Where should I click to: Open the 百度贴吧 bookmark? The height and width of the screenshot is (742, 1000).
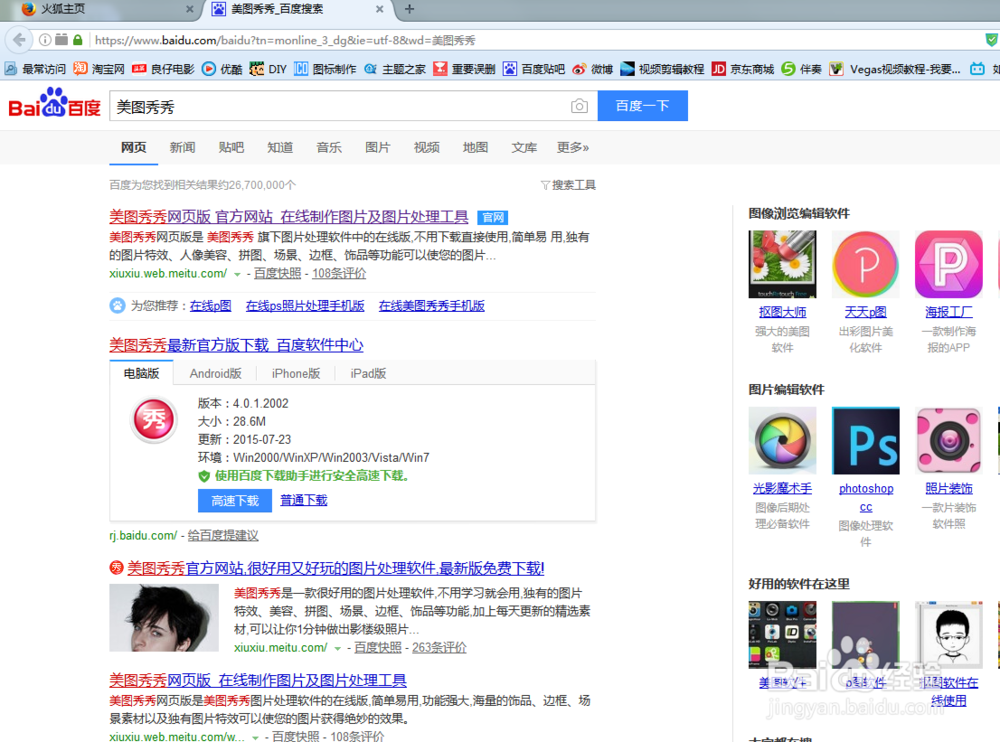[x=534, y=69]
